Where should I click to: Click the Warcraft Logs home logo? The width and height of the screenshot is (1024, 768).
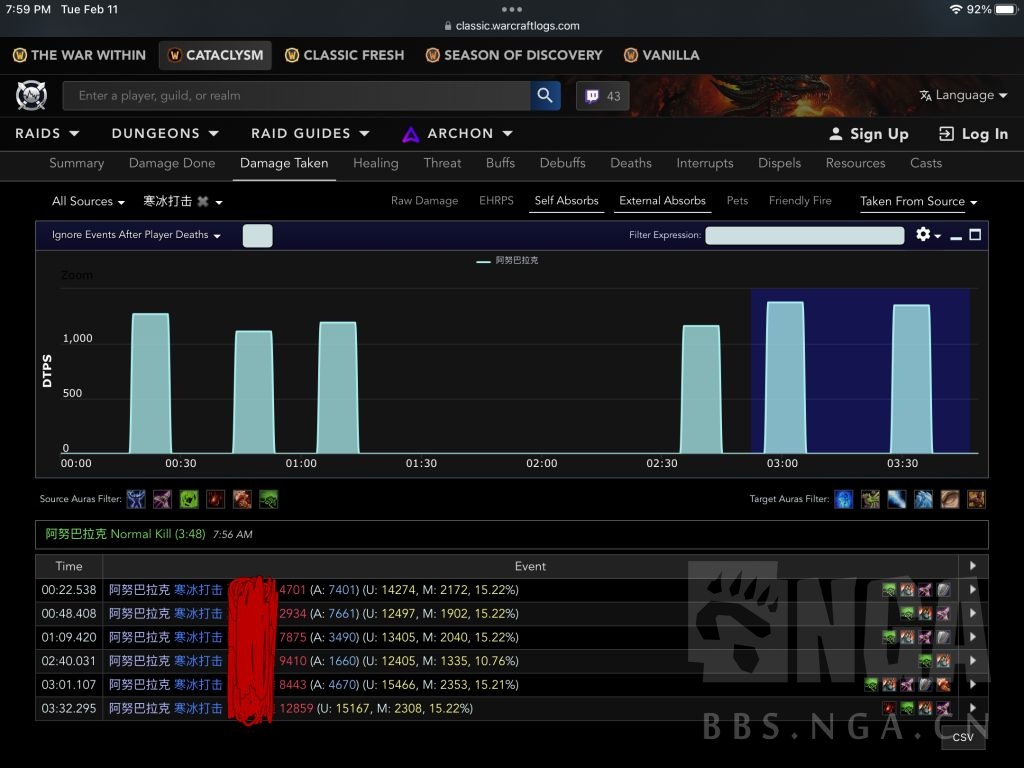tap(31, 96)
